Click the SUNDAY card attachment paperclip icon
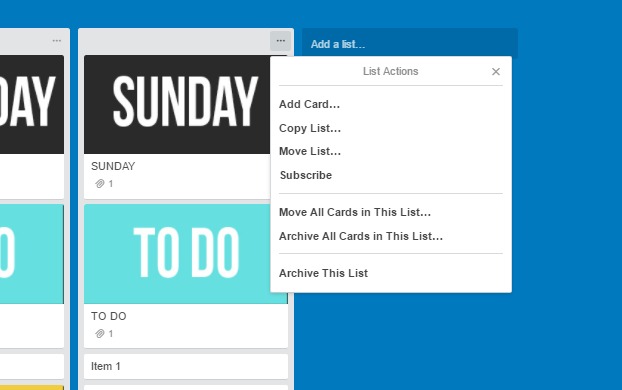This screenshot has height=390, width=622. point(100,184)
